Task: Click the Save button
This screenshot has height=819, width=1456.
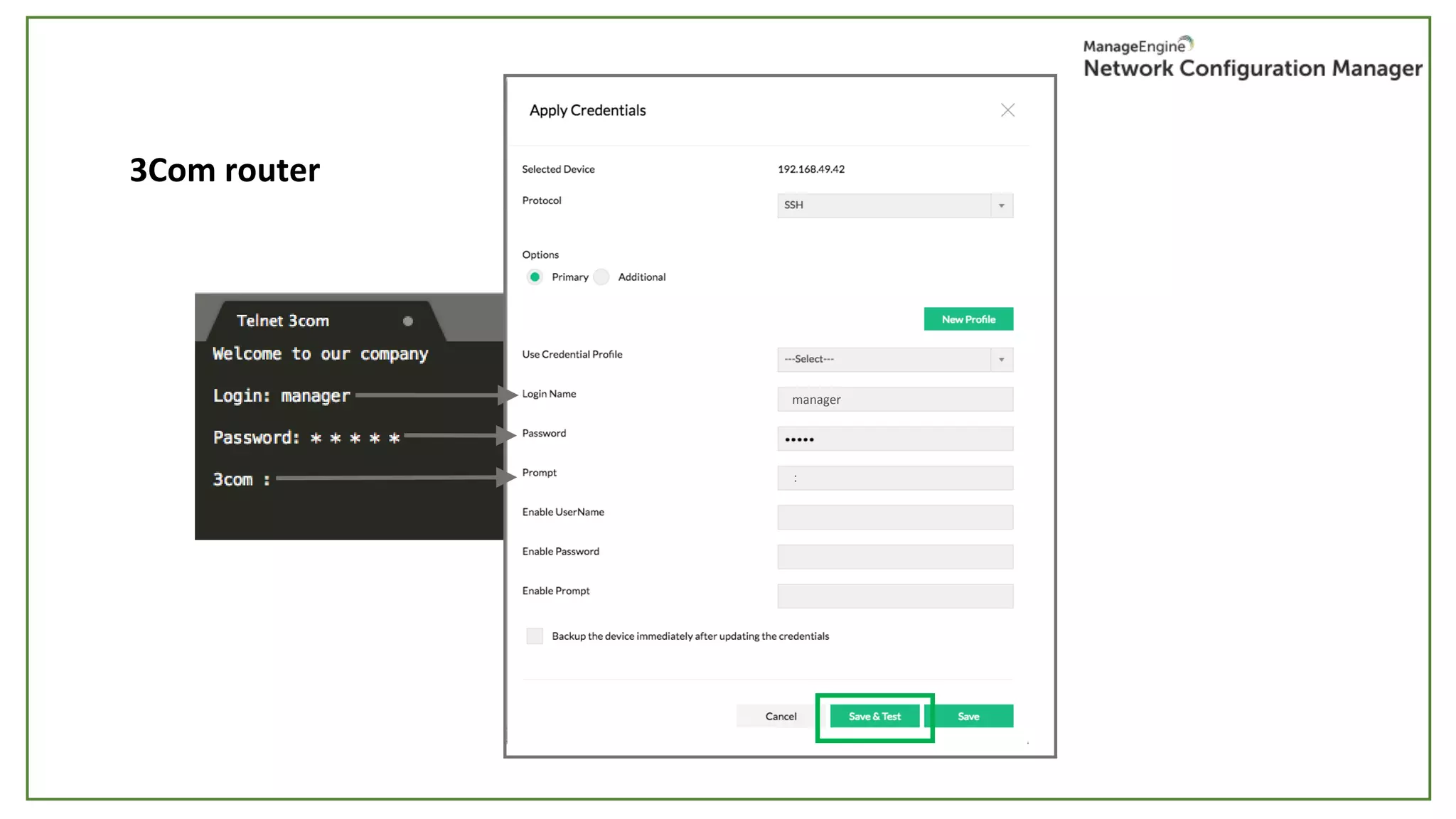Action: (968, 716)
